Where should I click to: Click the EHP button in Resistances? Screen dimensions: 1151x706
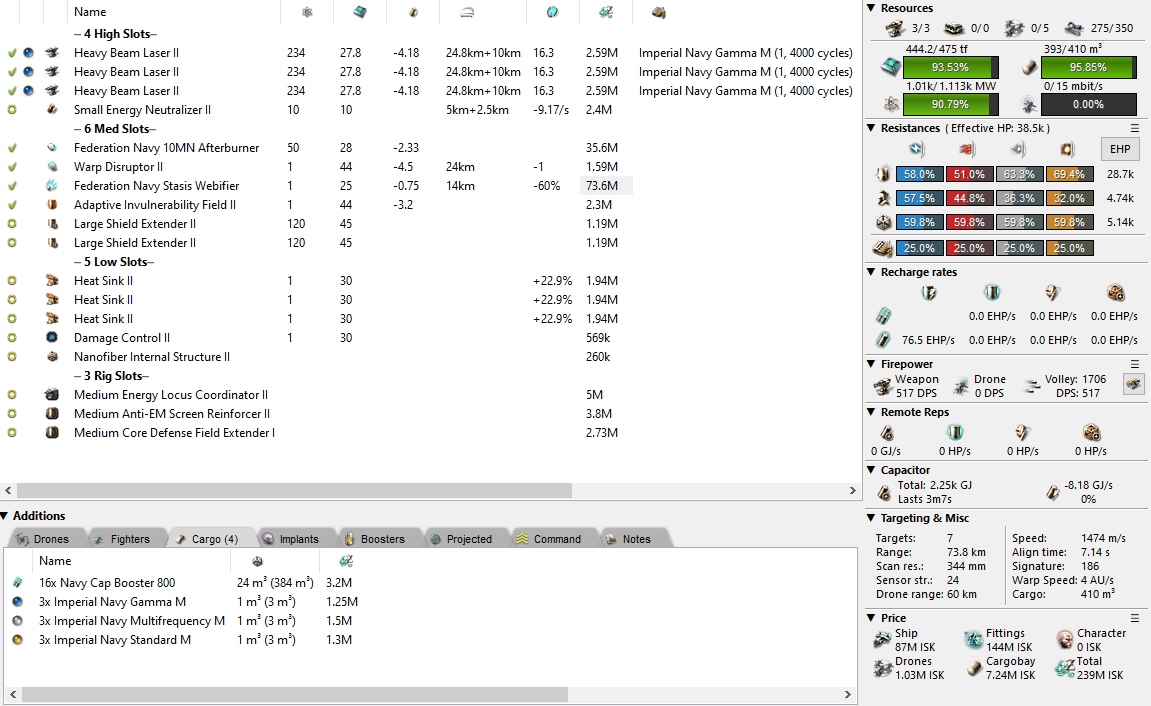[1119, 150]
